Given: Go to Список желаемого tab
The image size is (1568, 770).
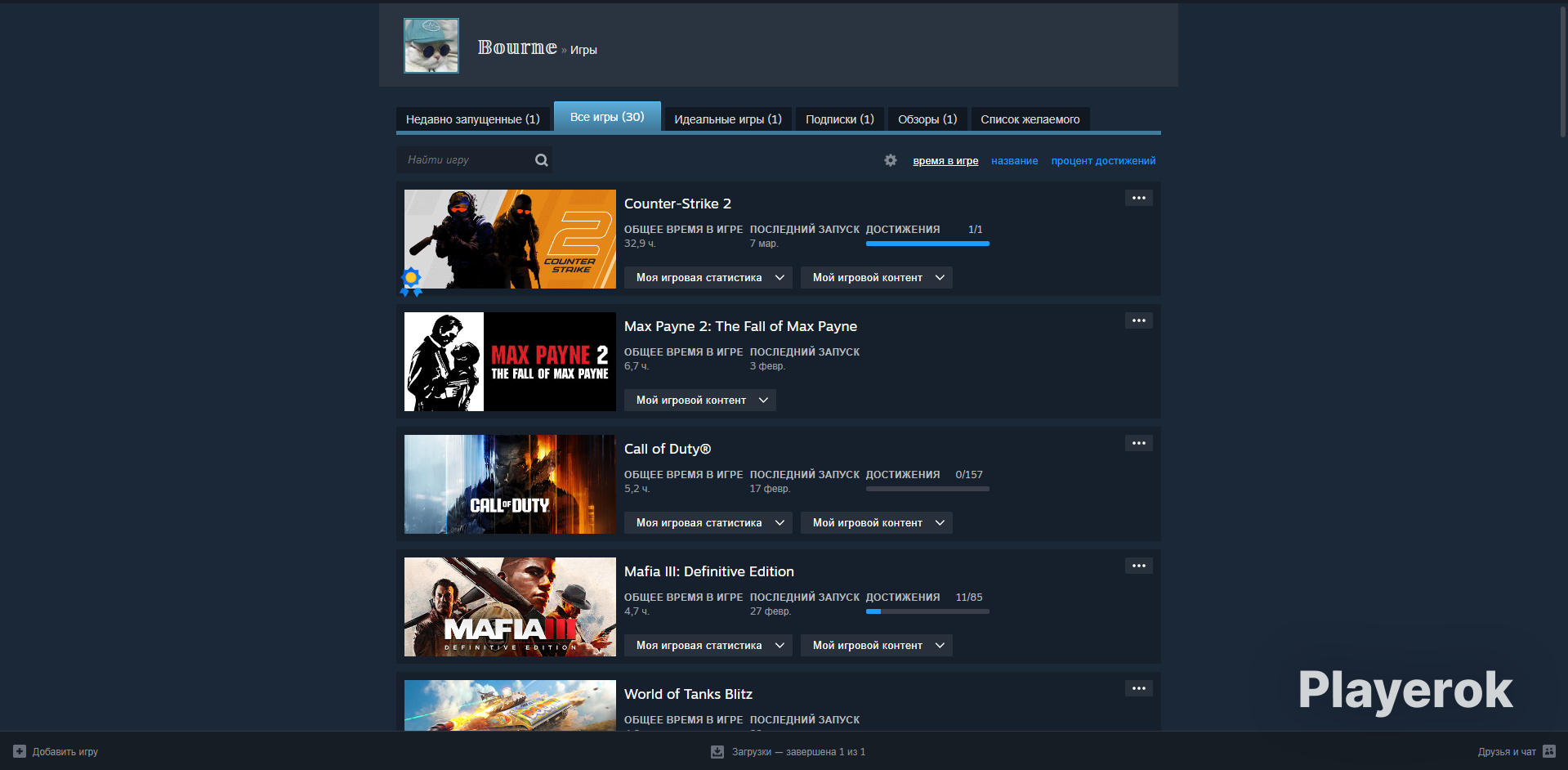Looking at the screenshot, I should click(1030, 119).
